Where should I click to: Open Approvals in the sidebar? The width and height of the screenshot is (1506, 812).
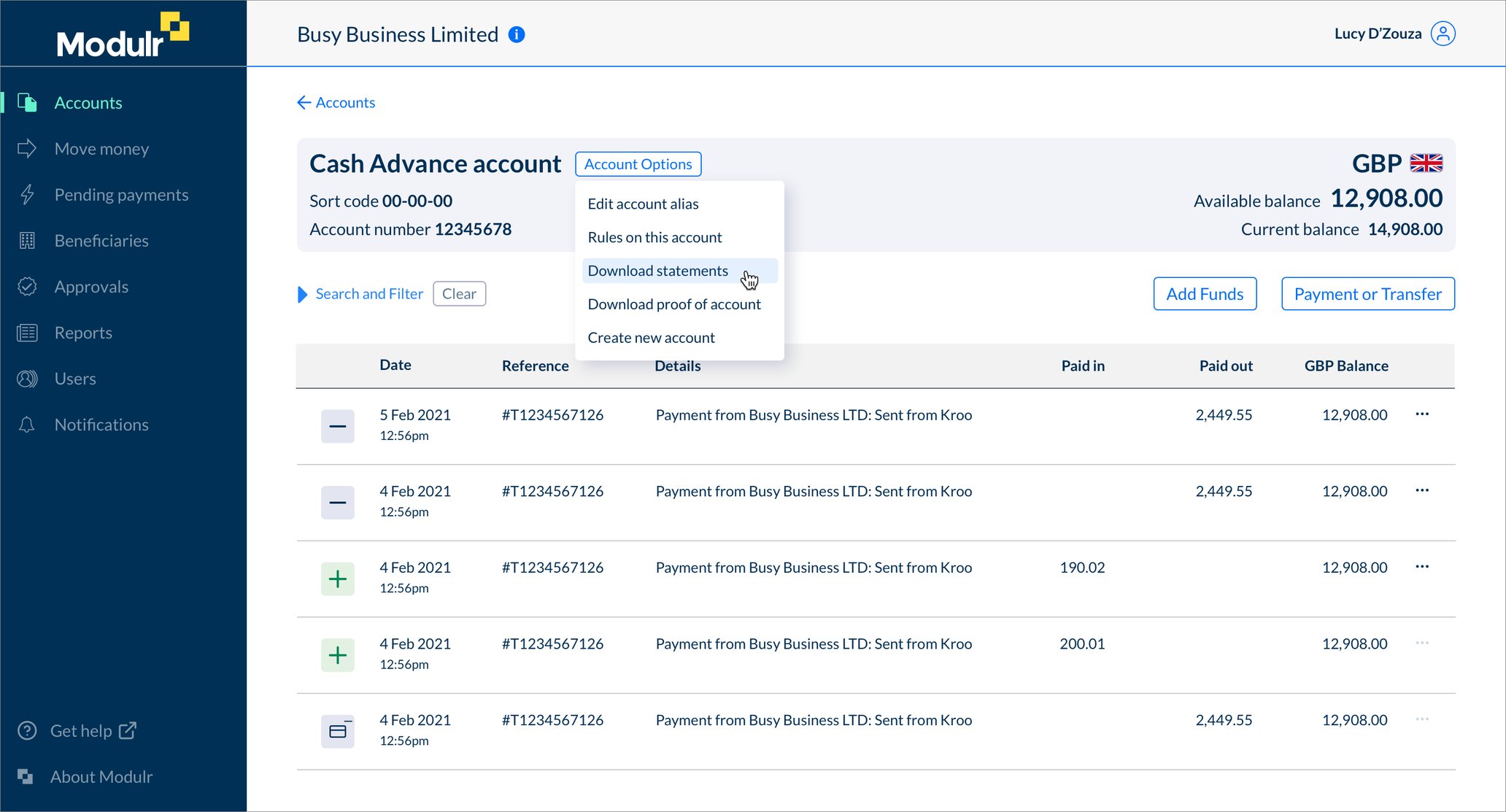click(91, 287)
